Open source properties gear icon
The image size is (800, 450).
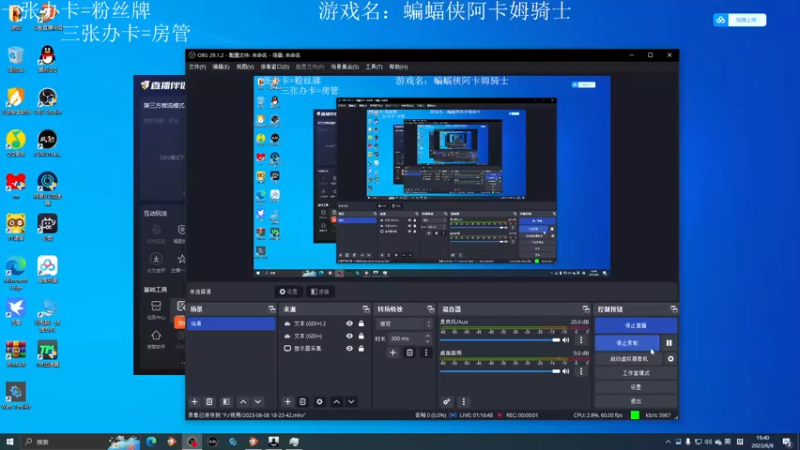(x=319, y=402)
